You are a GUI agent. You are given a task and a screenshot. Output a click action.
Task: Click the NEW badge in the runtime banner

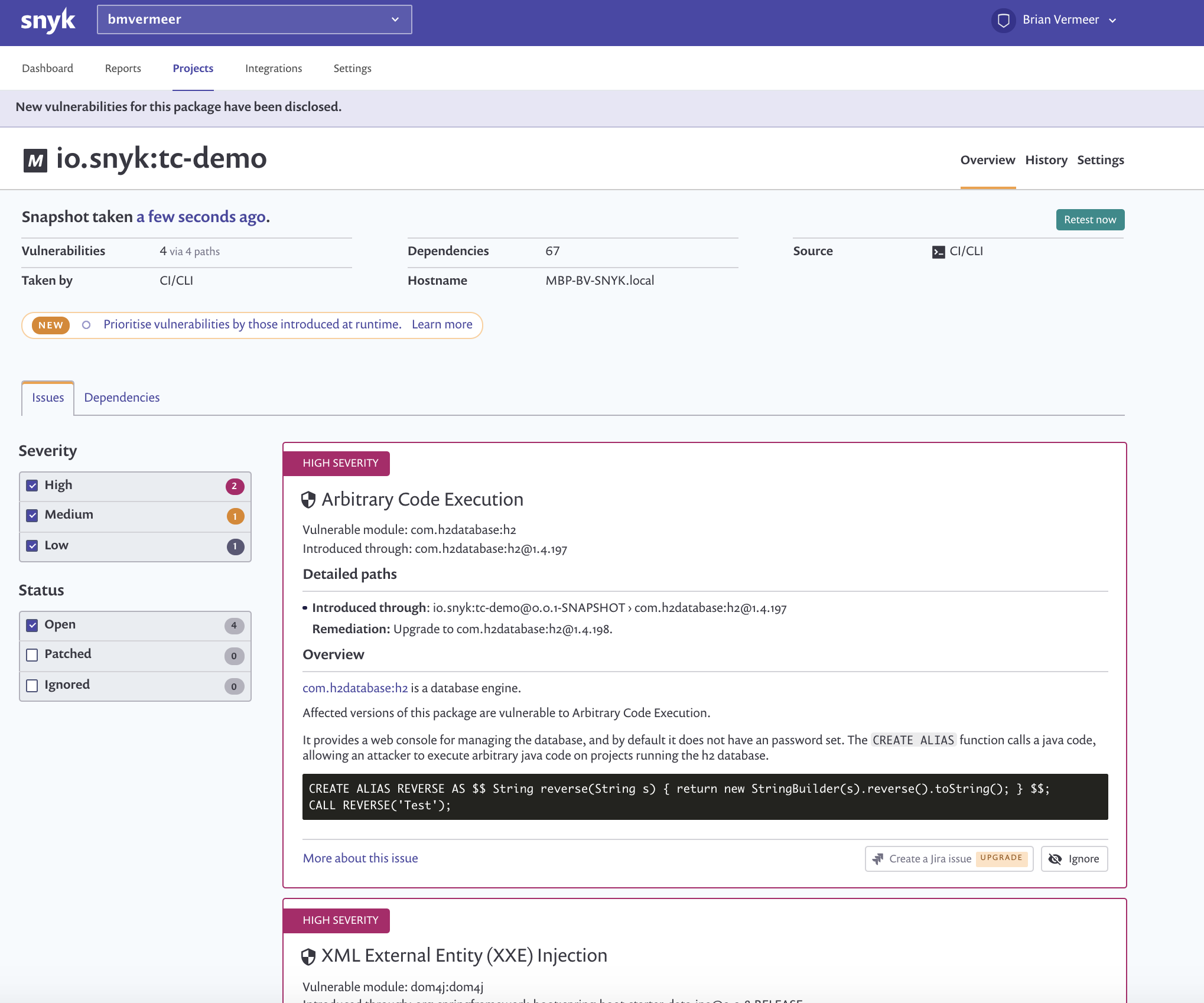coord(51,325)
